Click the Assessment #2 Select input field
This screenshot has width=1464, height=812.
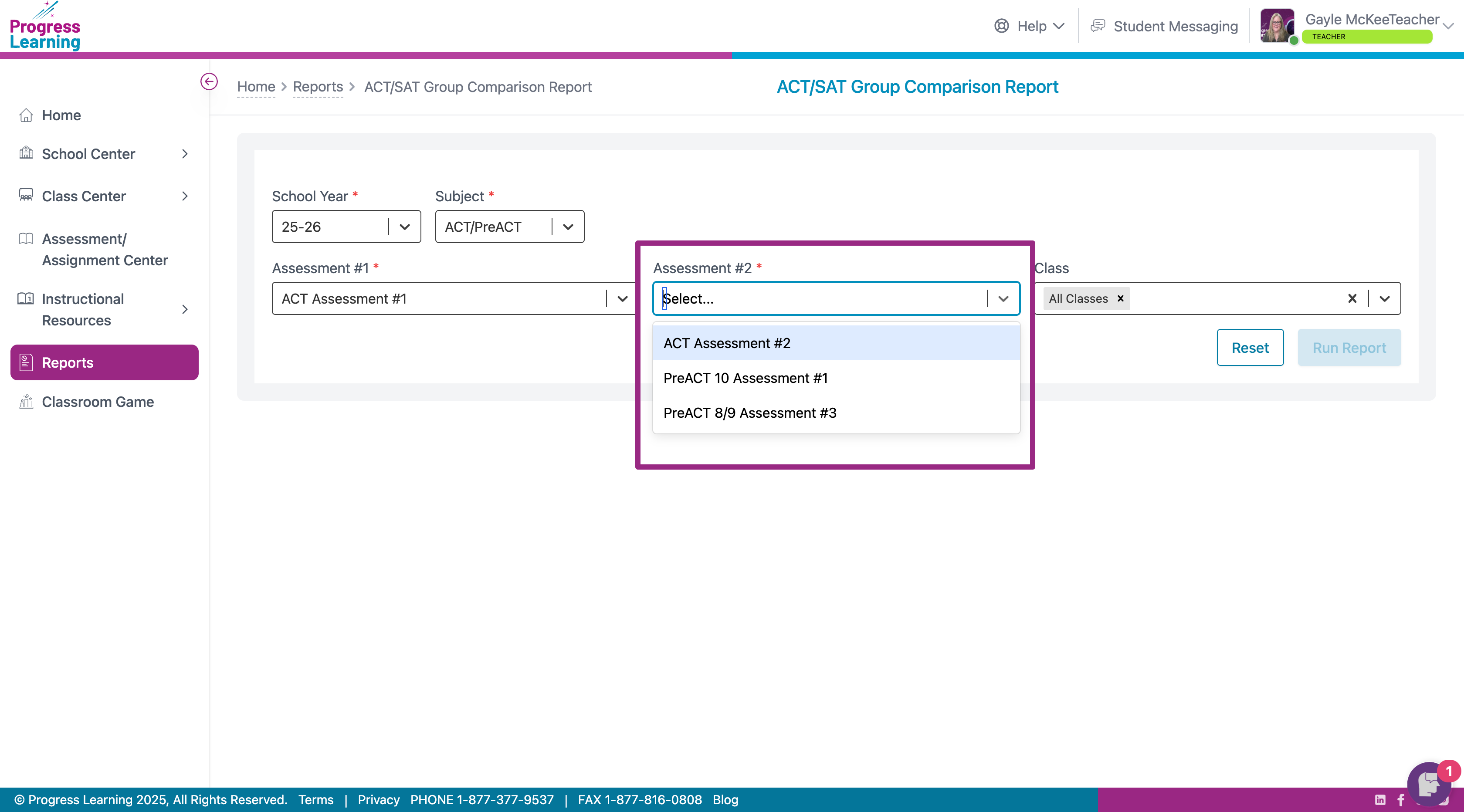click(818, 298)
